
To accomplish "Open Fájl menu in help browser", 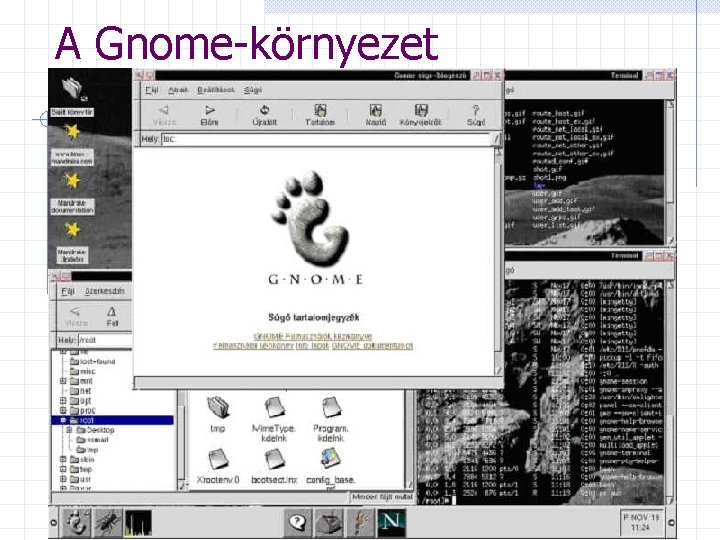I will click(x=152, y=90).
